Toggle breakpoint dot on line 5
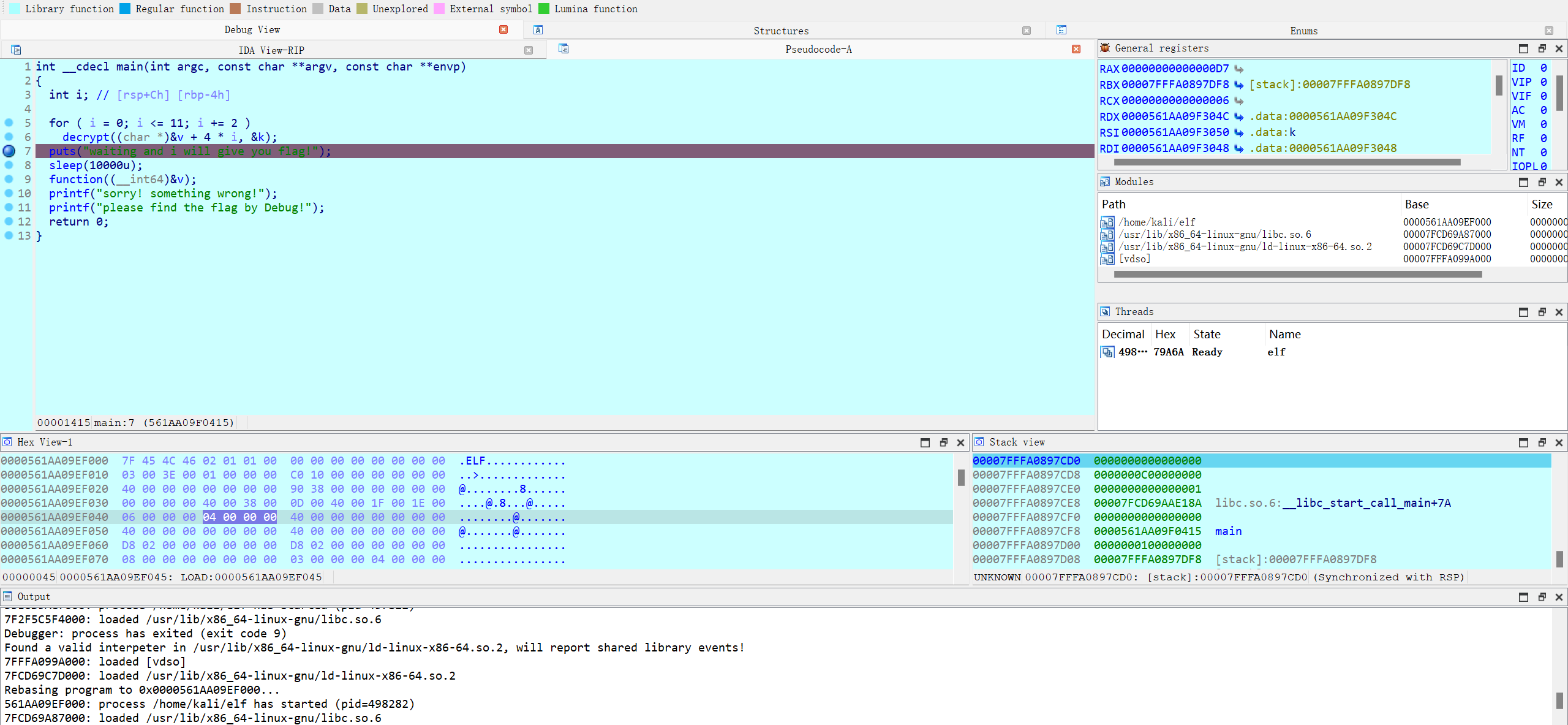This screenshot has height=725, width=1568. (9, 123)
